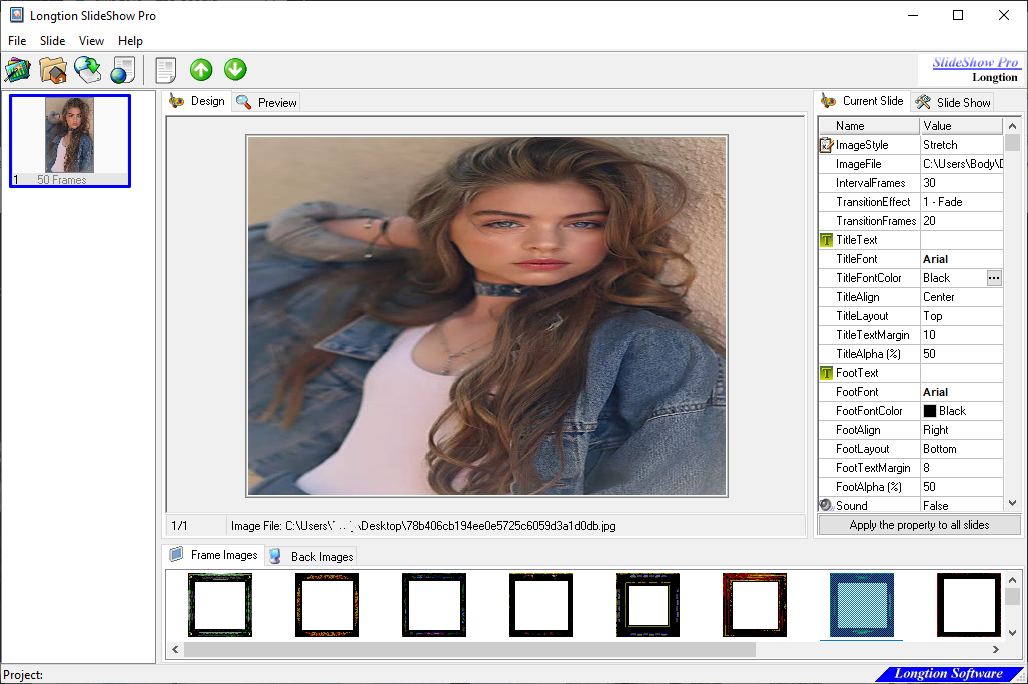Select slide 1 thumbnail with 50 Frames
Screen dimensions: 1028x684
[x=69, y=141]
